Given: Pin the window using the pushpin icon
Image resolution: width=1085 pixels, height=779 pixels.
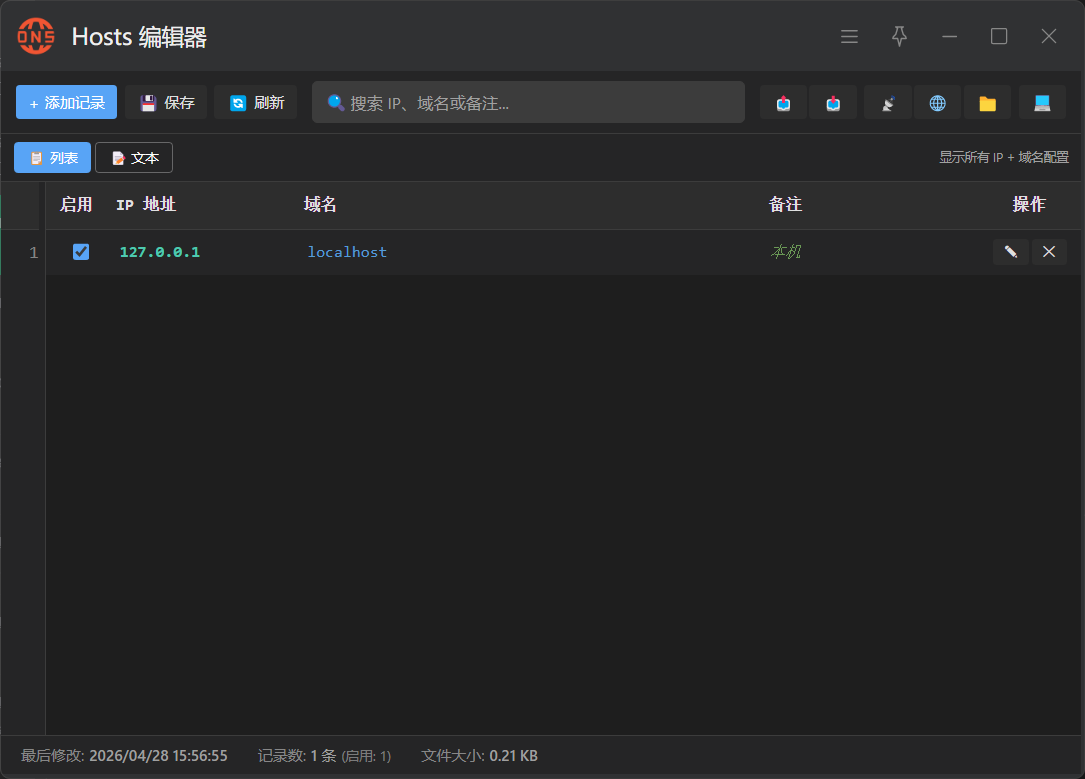Looking at the screenshot, I should pos(899,37).
